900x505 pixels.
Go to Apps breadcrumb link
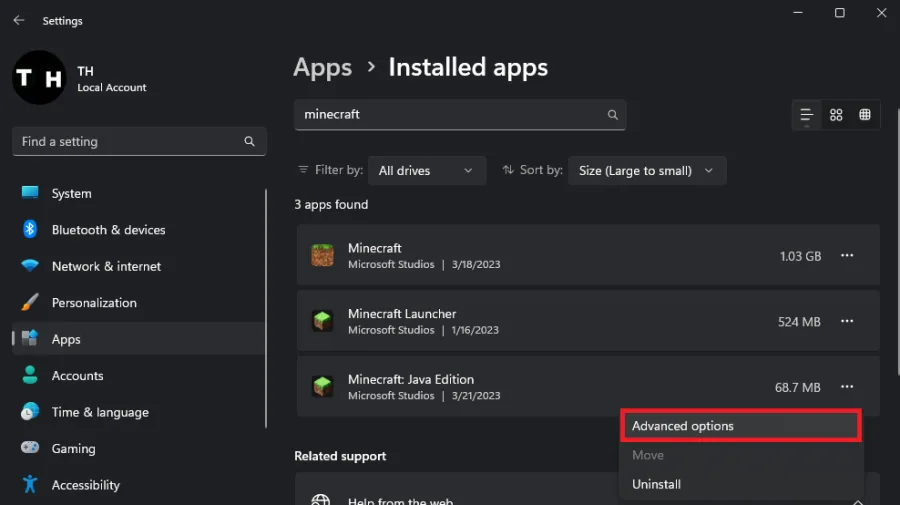click(322, 68)
